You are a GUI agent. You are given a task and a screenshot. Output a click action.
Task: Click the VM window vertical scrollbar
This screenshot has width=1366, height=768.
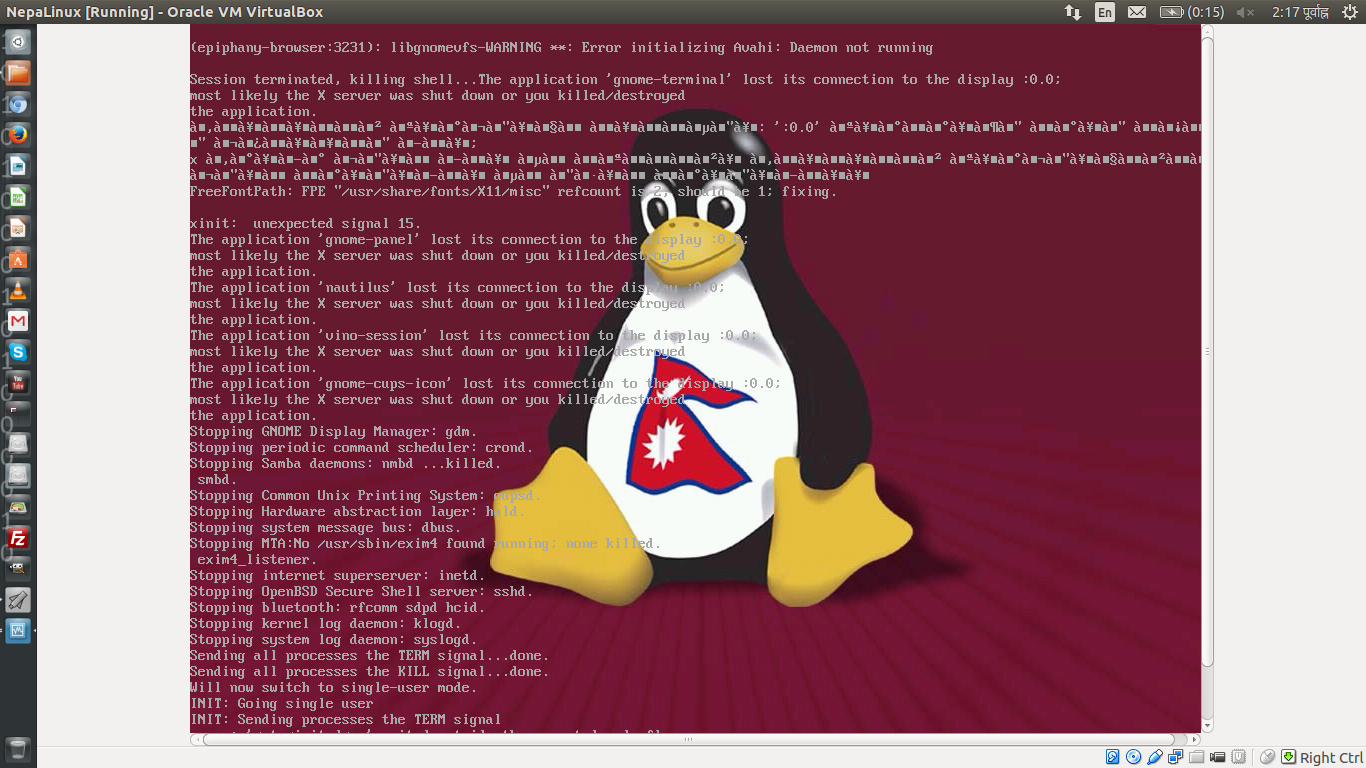coord(1207,352)
